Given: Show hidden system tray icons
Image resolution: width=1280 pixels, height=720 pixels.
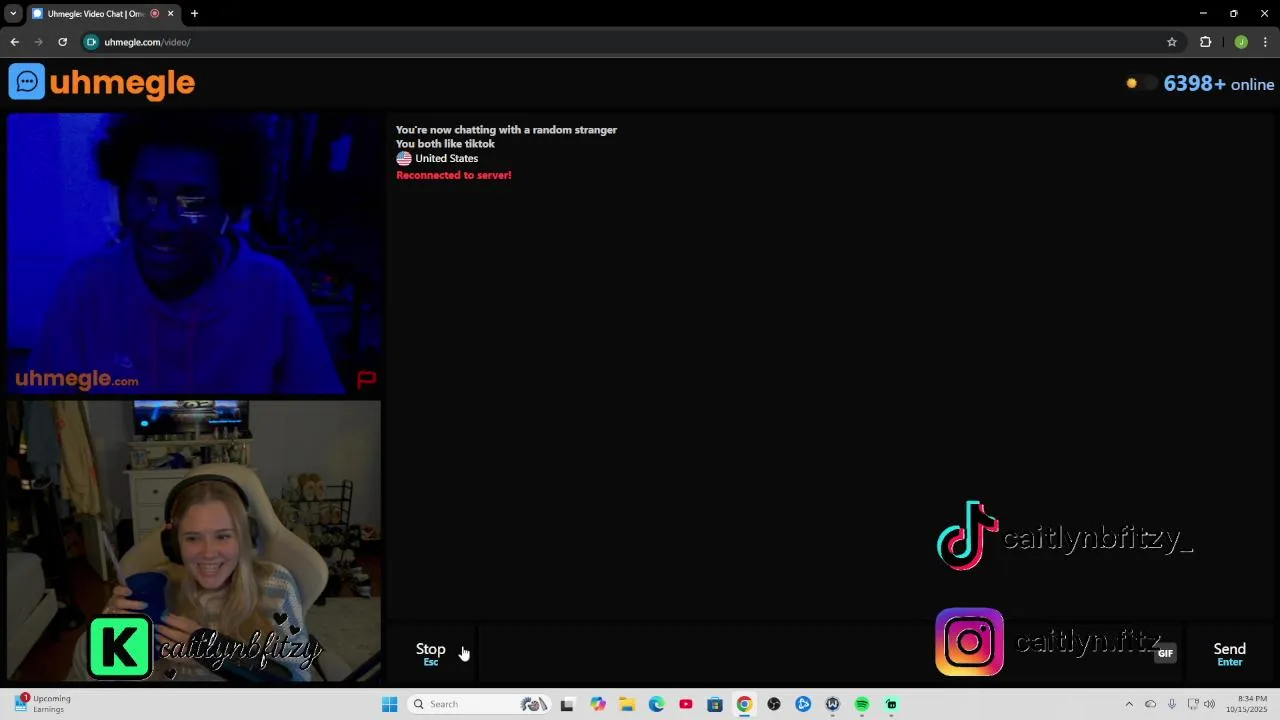Looking at the screenshot, I should (x=1129, y=704).
